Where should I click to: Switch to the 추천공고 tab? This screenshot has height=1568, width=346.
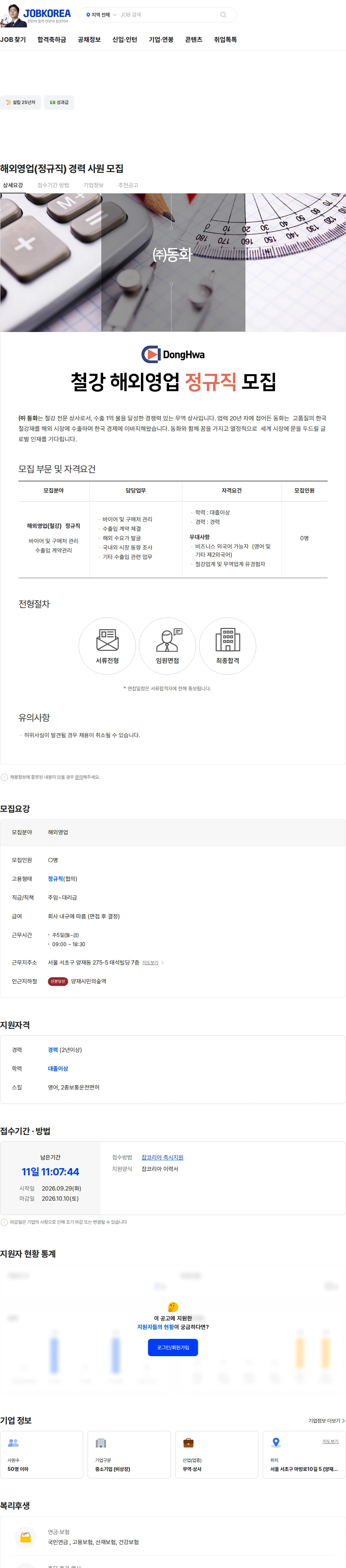click(128, 185)
